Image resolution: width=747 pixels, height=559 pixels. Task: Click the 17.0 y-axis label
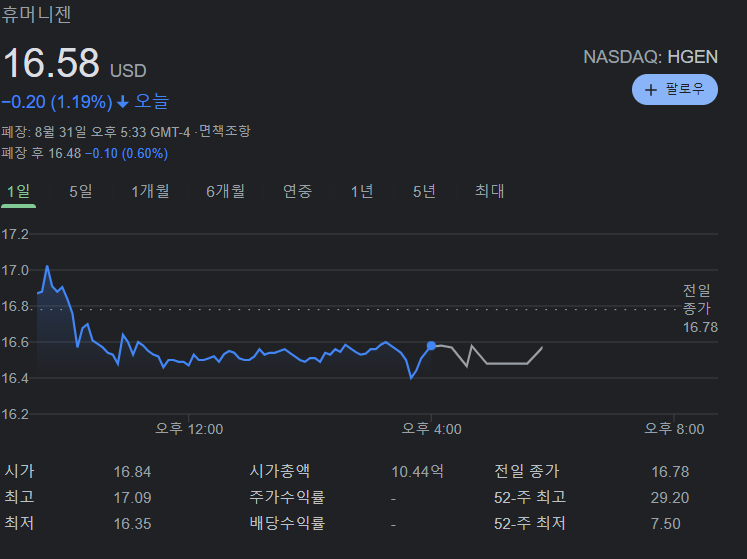point(15,270)
